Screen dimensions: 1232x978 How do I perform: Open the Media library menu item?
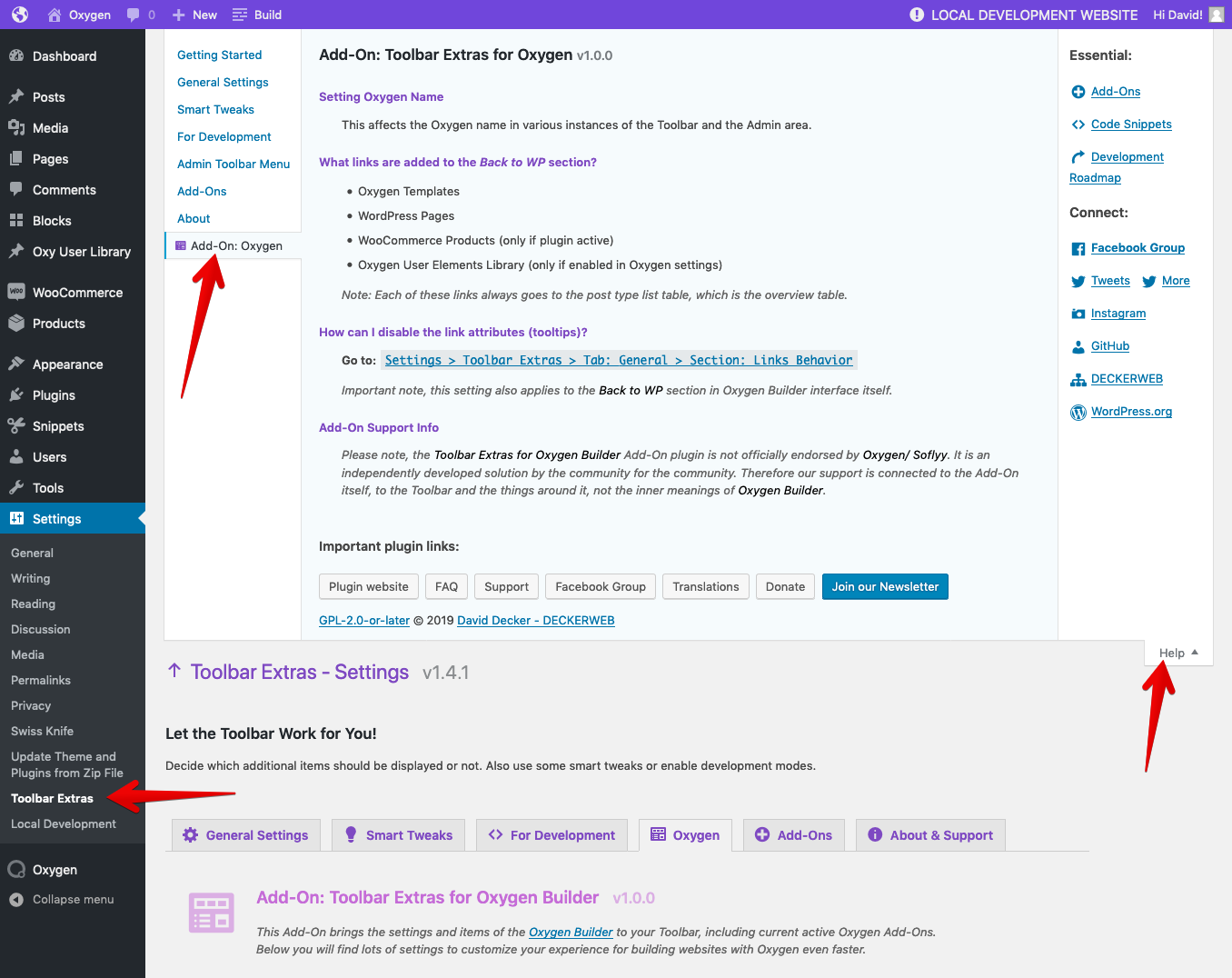(73, 128)
